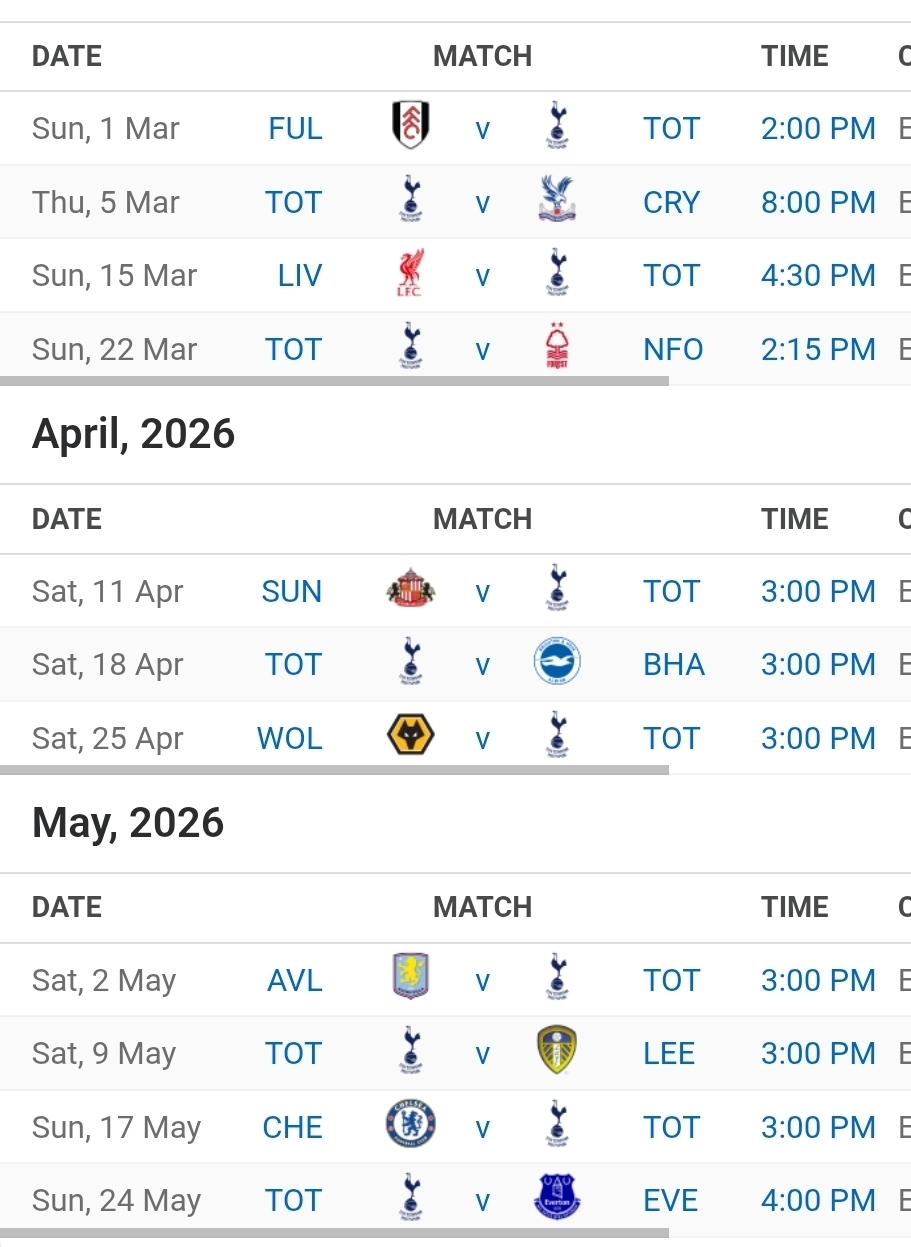
Task: Click the WOL team abbreviation
Action: tap(290, 739)
